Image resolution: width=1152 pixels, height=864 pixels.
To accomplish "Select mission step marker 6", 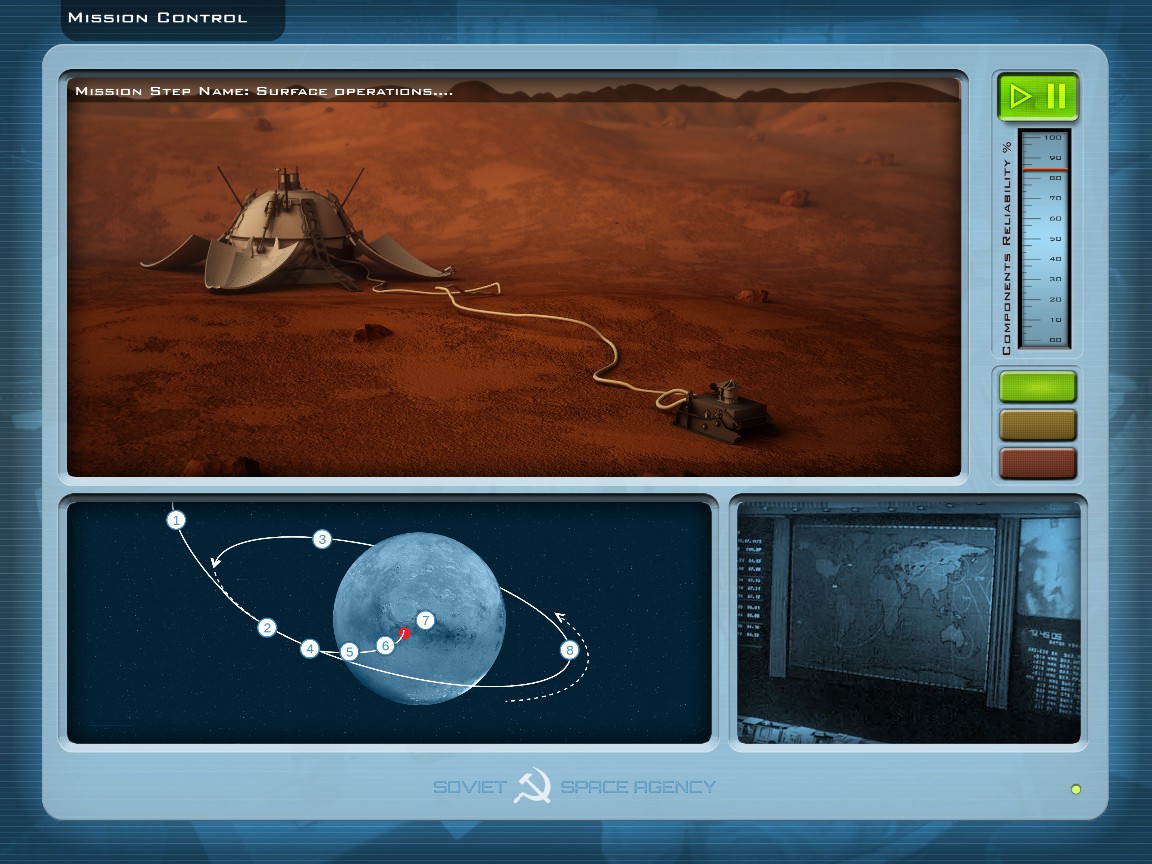I will 385,646.
